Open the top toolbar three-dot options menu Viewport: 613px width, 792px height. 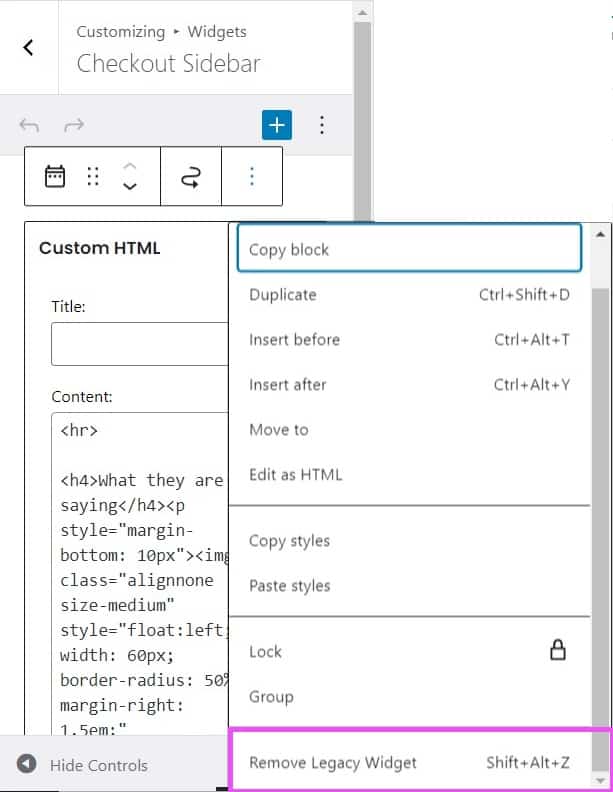[322, 125]
